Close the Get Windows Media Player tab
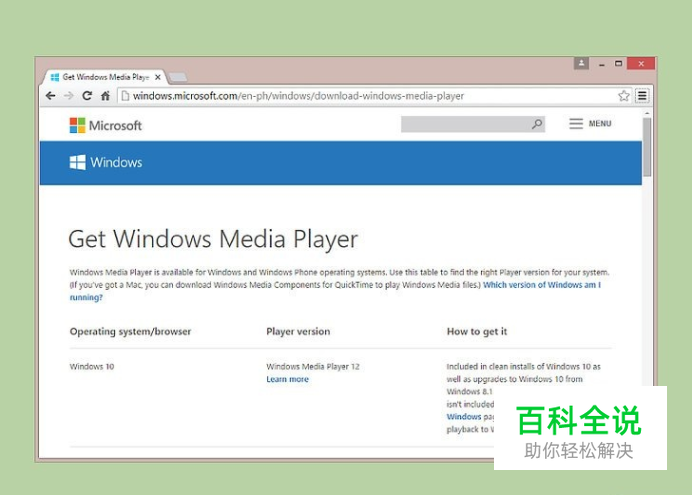 [158, 77]
